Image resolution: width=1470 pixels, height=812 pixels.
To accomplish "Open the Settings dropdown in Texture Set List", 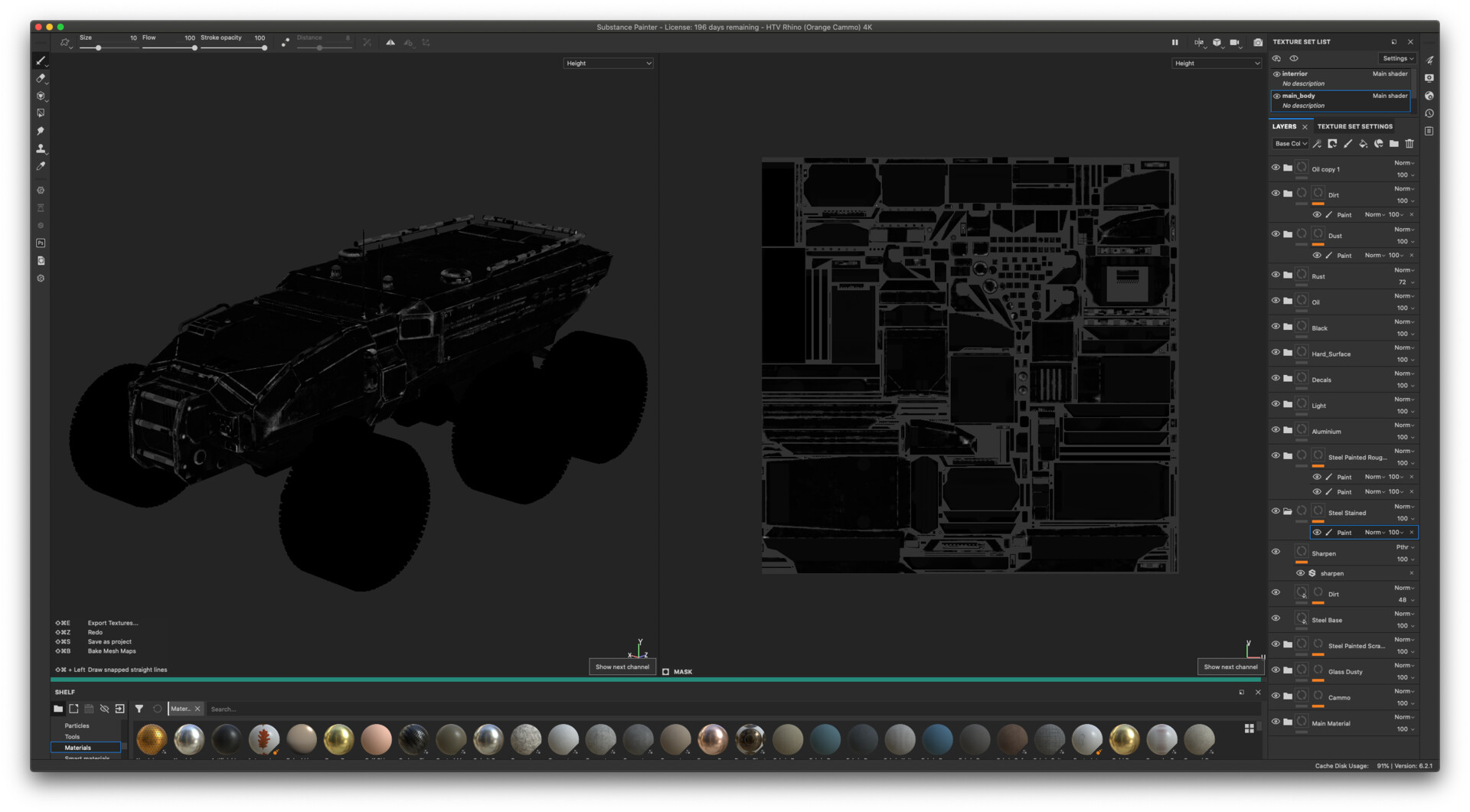I will 1397,59.
